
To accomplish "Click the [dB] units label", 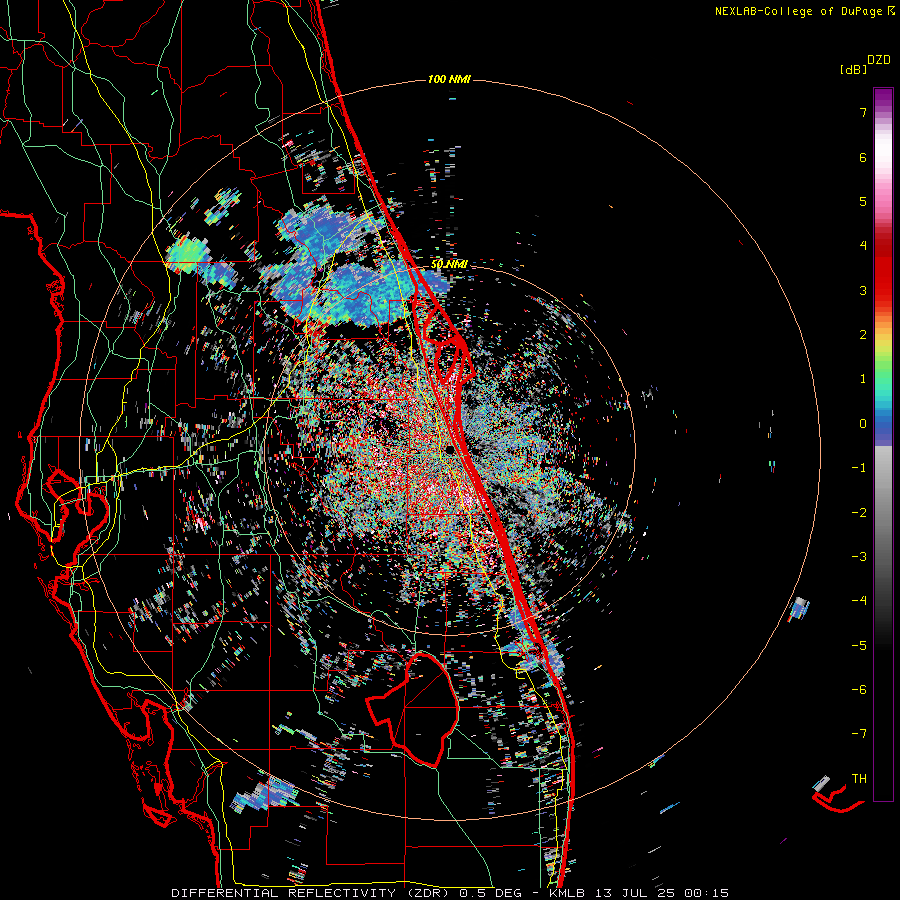I will [x=854, y=69].
